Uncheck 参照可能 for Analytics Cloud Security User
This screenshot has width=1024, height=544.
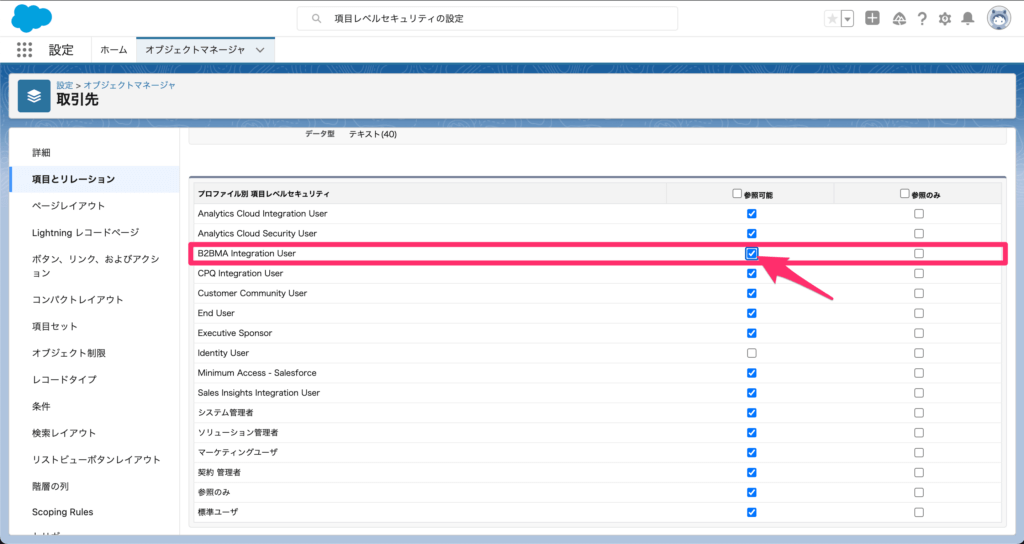coord(752,233)
